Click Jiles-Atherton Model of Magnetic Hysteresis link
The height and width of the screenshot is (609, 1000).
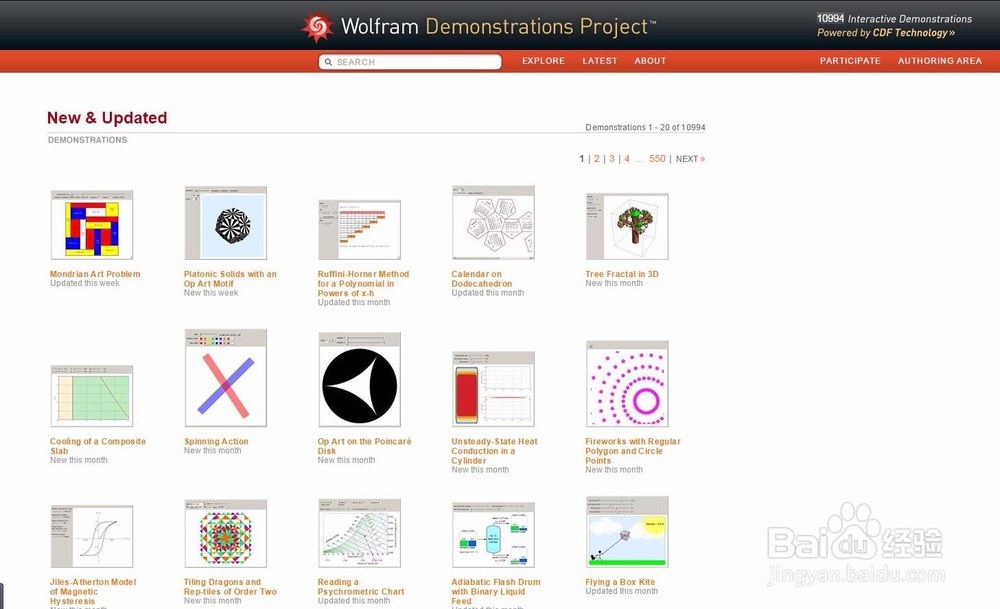click(x=93, y=591)
